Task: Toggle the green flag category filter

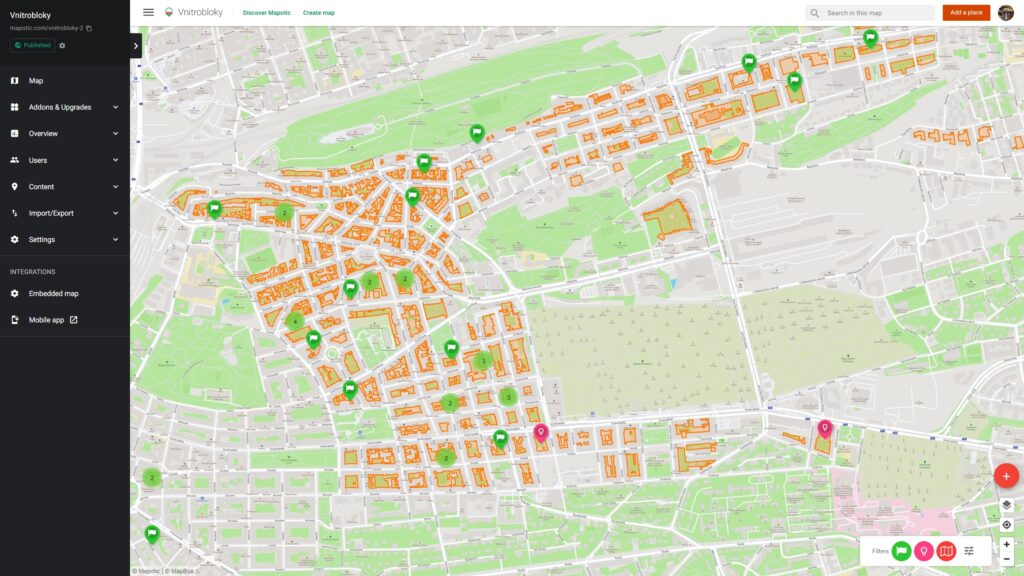Action: point(901,551)
